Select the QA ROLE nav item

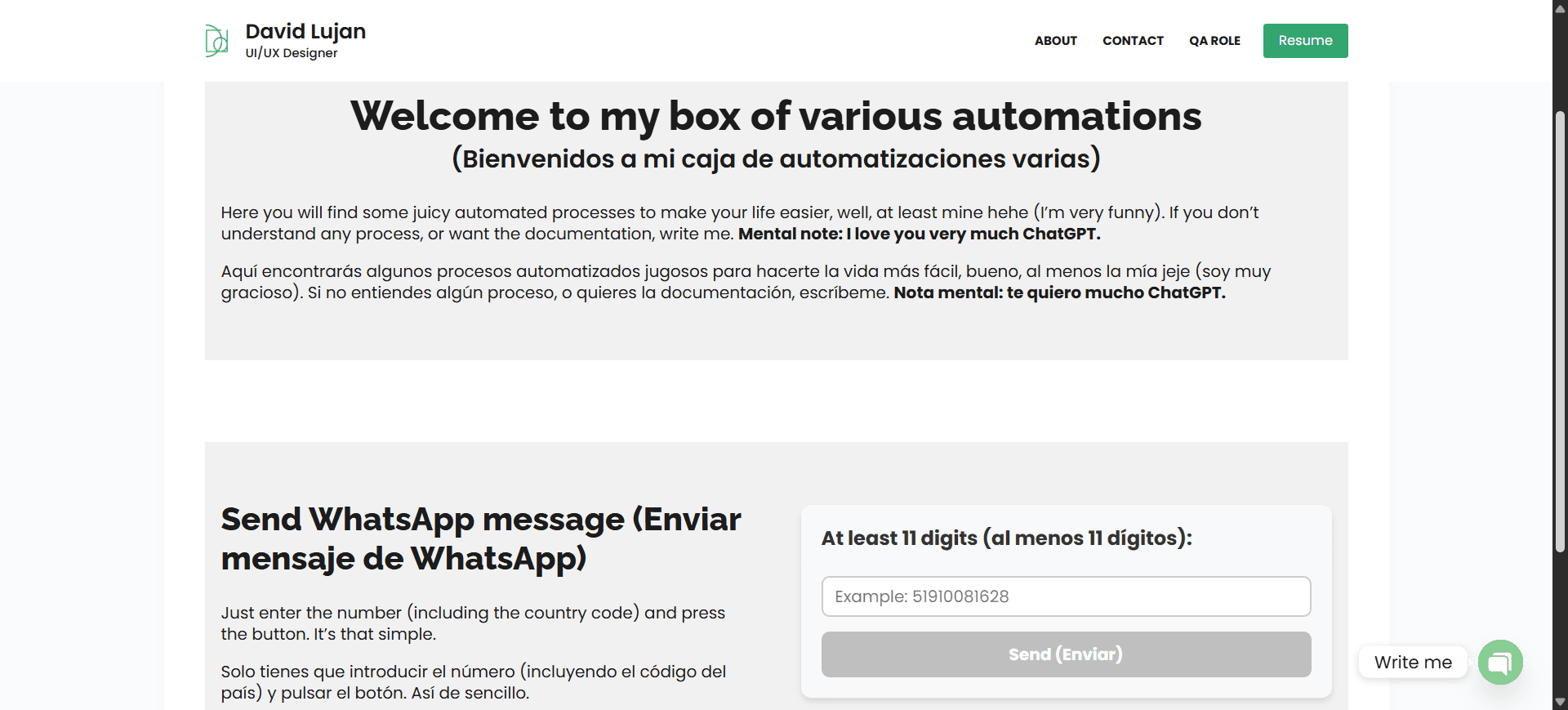pos(1214,41)
